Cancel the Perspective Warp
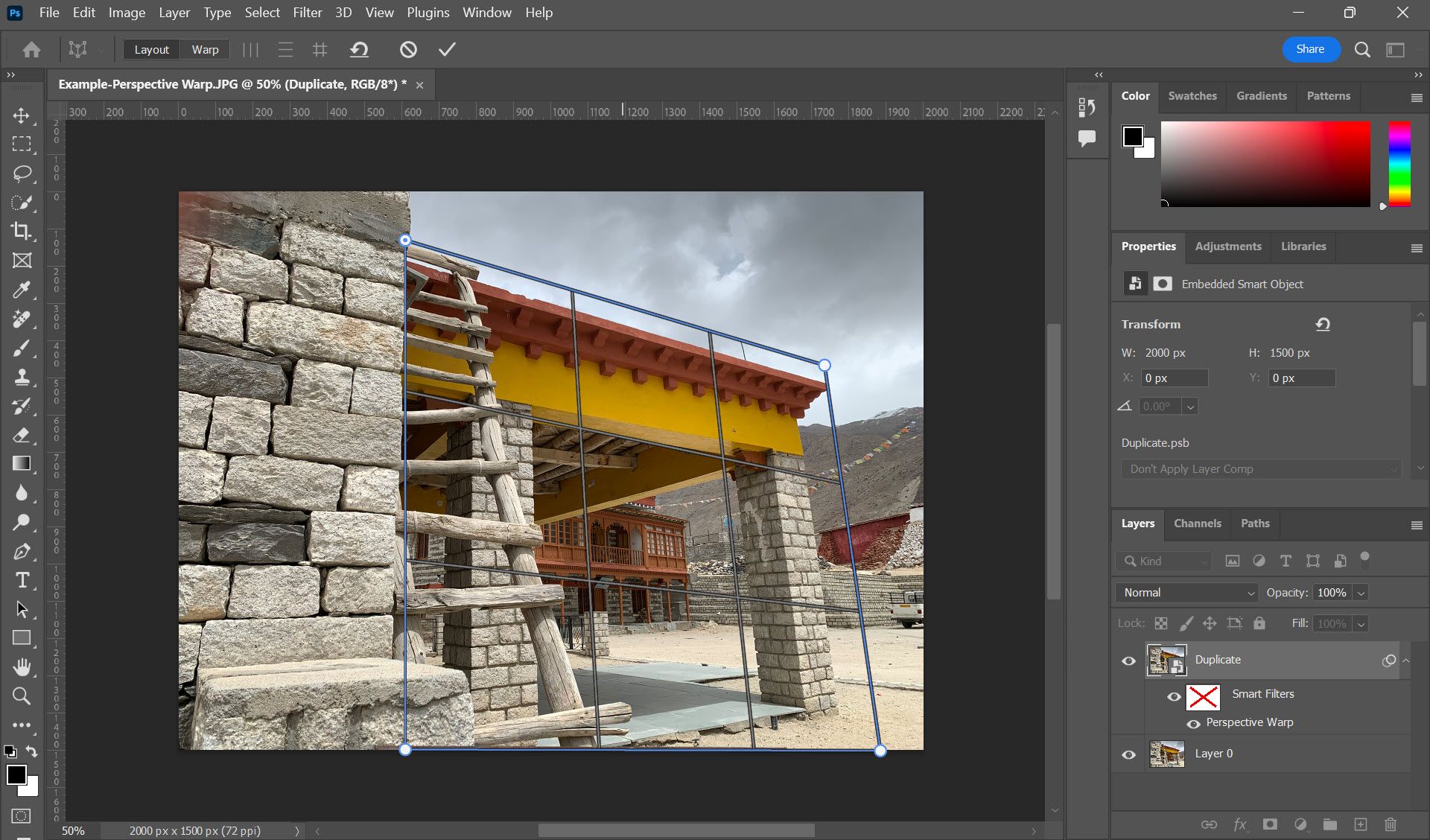Screen dimensions: 1430x840 tap(408, 50)
